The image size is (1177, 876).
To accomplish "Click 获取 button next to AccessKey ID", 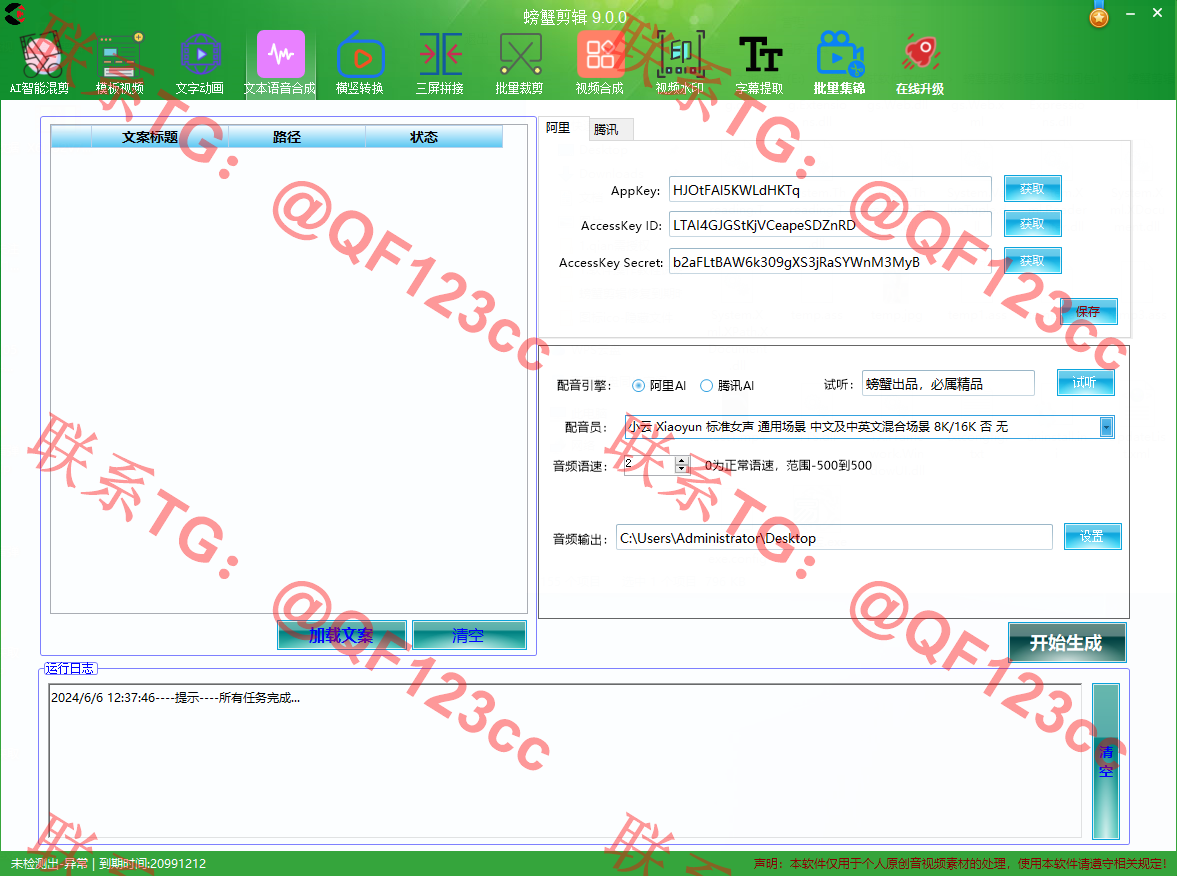I will coord(1033,224).
